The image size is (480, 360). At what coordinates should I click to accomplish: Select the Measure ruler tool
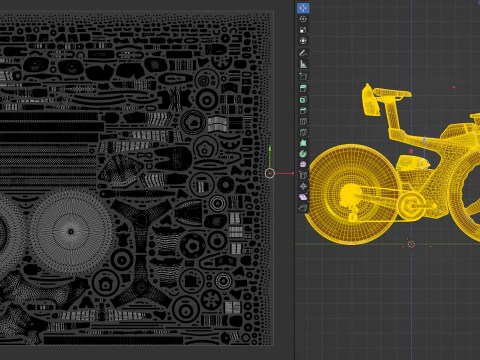[303, 64]
